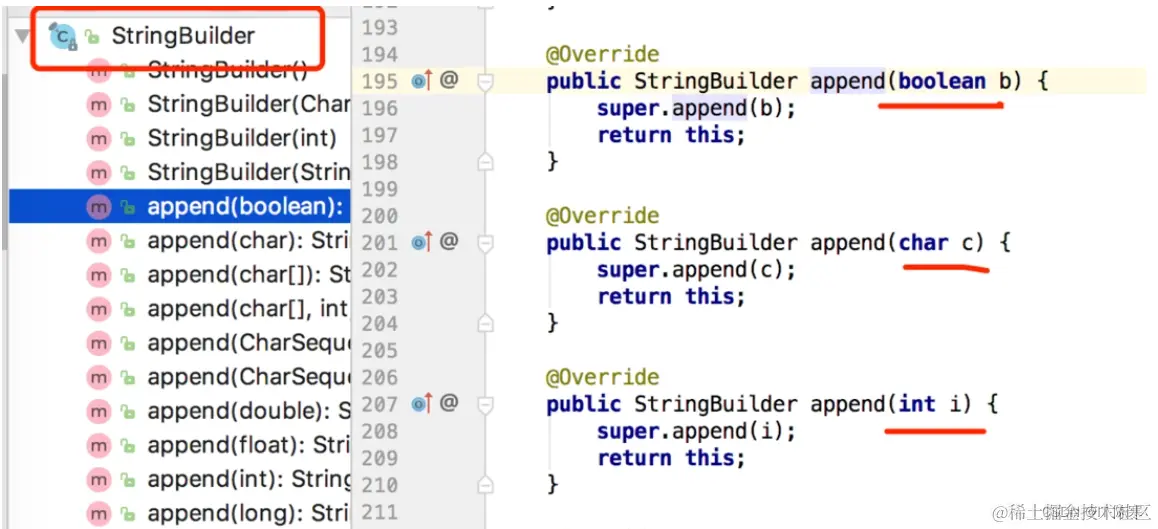Fold the append(int i) method at line 207

[x=485, y=405]
